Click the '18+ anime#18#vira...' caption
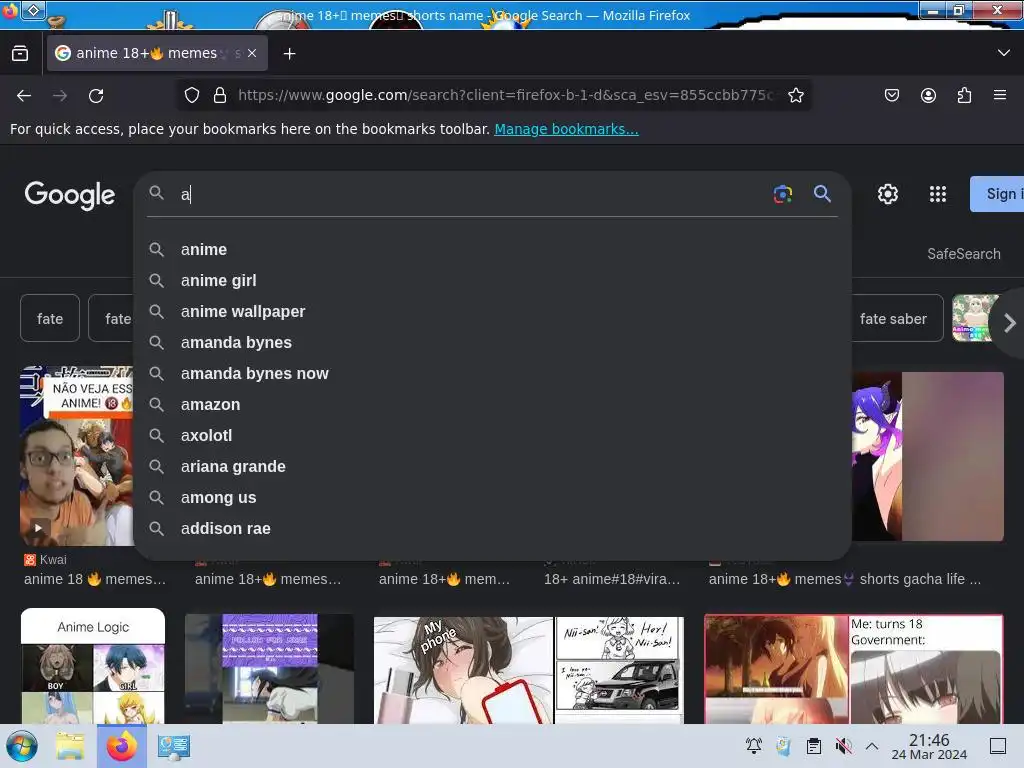The image size is (1024, 768). pos(612,579)
